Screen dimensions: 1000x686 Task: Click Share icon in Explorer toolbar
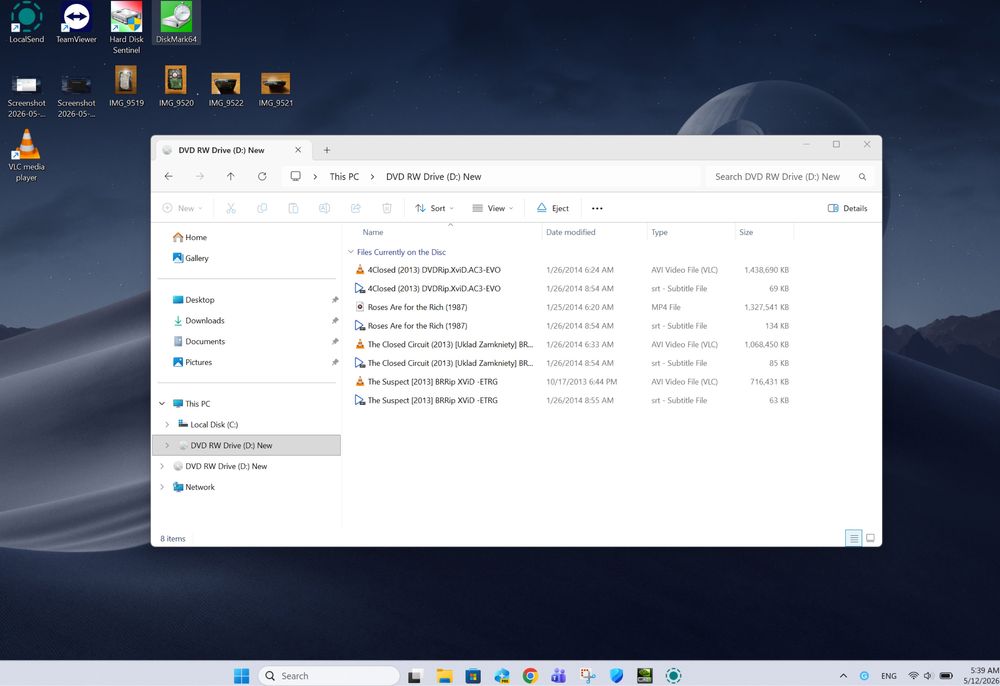tap(356, 208)
